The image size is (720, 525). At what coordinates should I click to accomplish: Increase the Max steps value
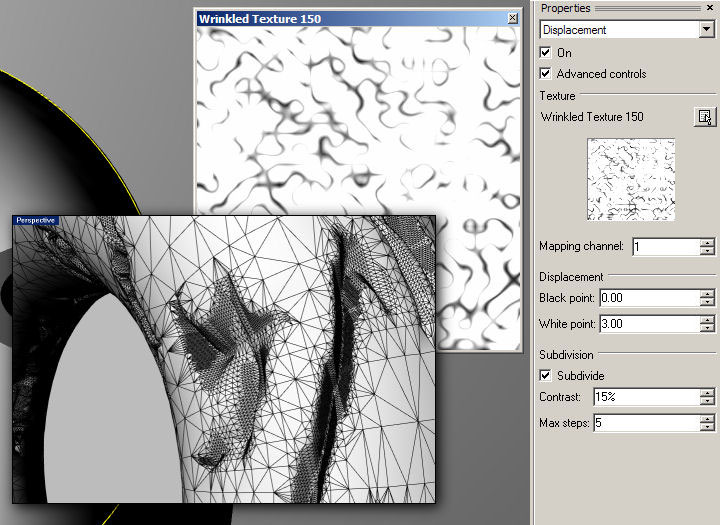click(x=708, y=418)
